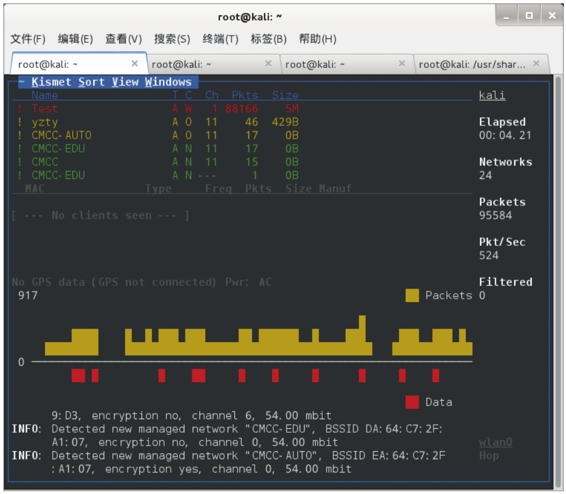Maximize the root@kali terminal window
The width and height of the screenshot is (566, 494).
(529, 16)
